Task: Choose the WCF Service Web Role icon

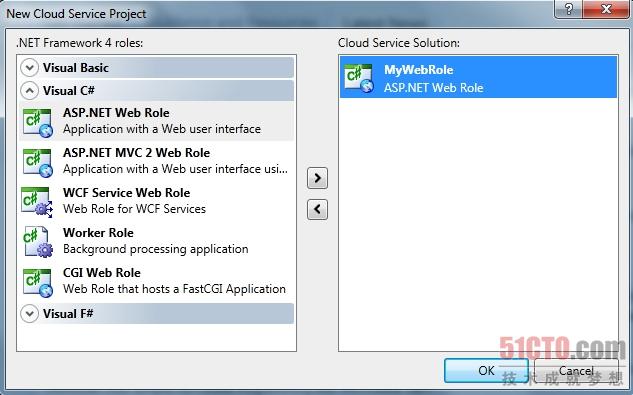Action: pos(37,202)
